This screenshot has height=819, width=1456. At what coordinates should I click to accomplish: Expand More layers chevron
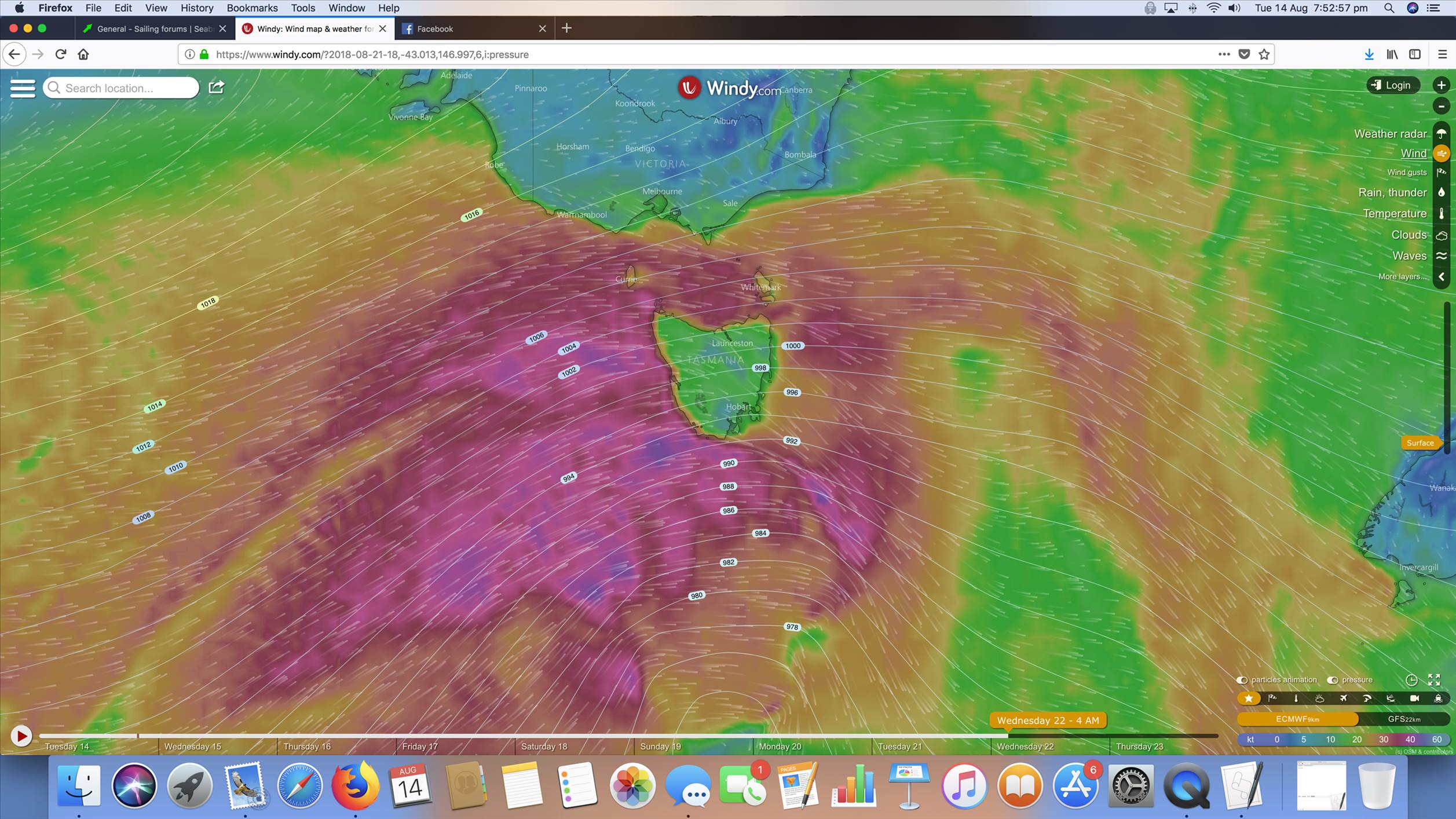click(1442, 277)
